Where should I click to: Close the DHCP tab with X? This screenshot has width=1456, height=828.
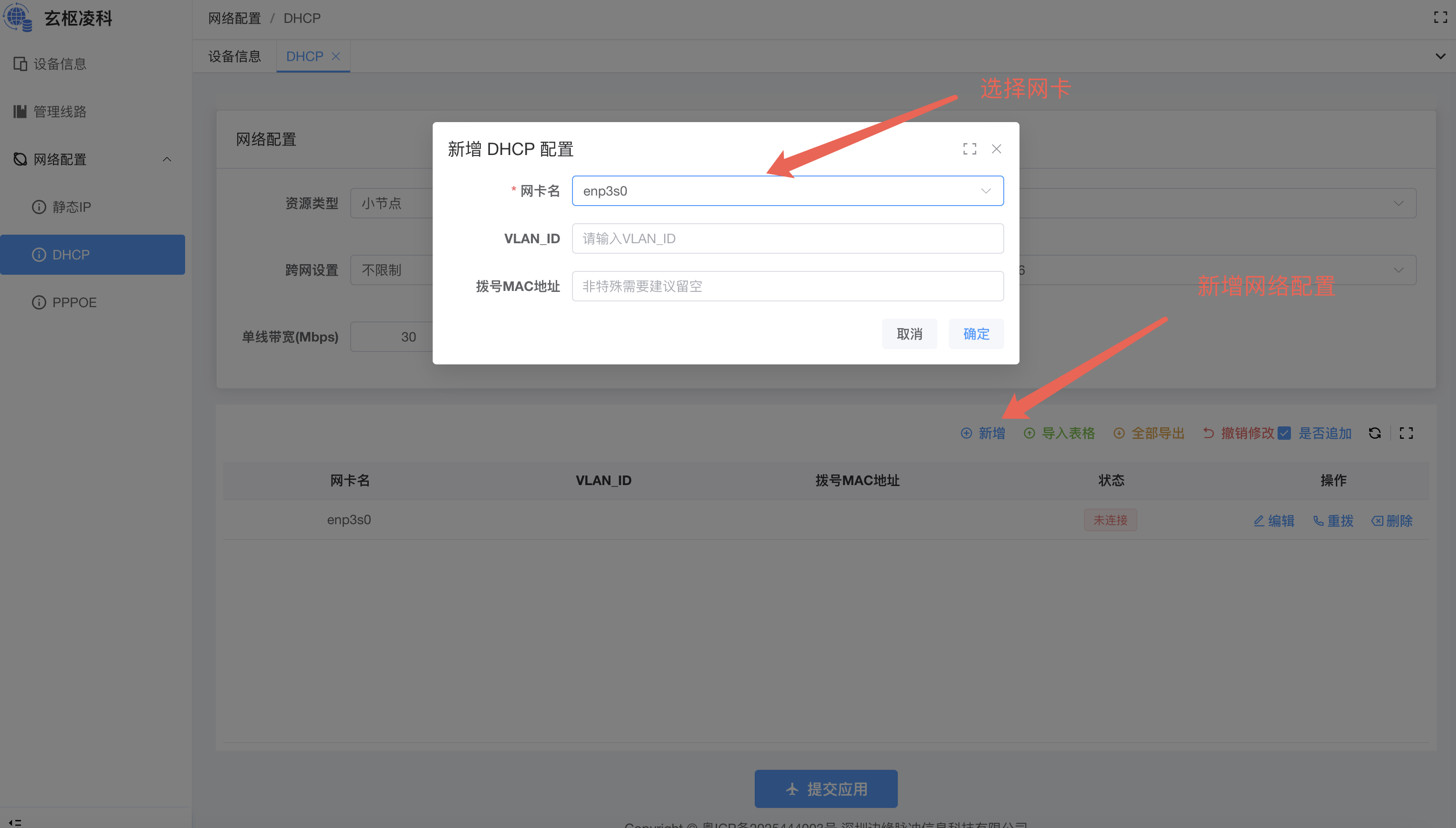pyautogui.click(x=336, y=56)
